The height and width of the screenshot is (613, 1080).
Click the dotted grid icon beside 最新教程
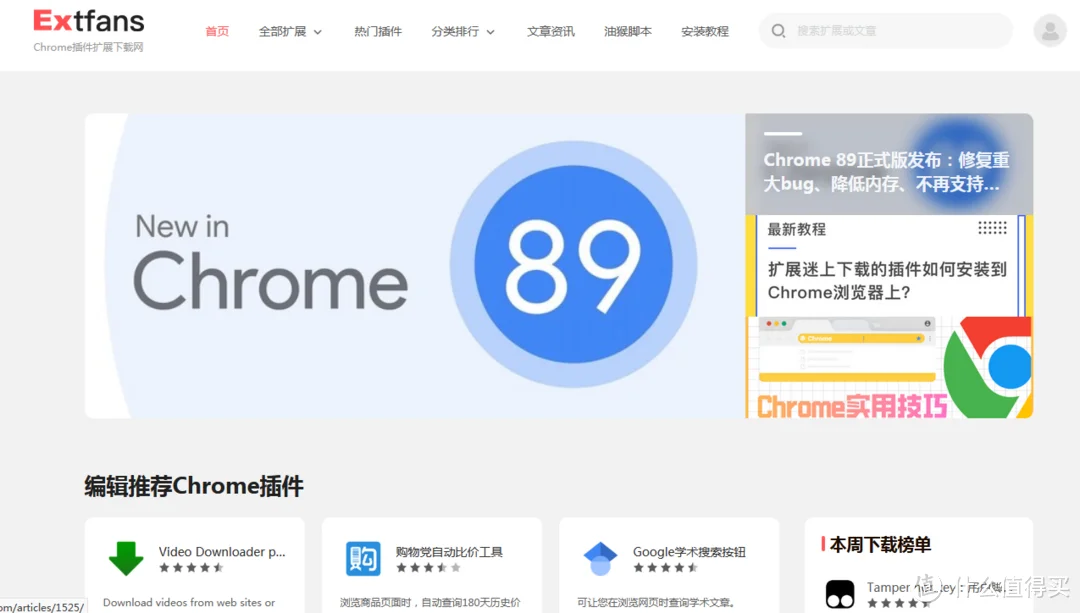click(x=993, y=228)
